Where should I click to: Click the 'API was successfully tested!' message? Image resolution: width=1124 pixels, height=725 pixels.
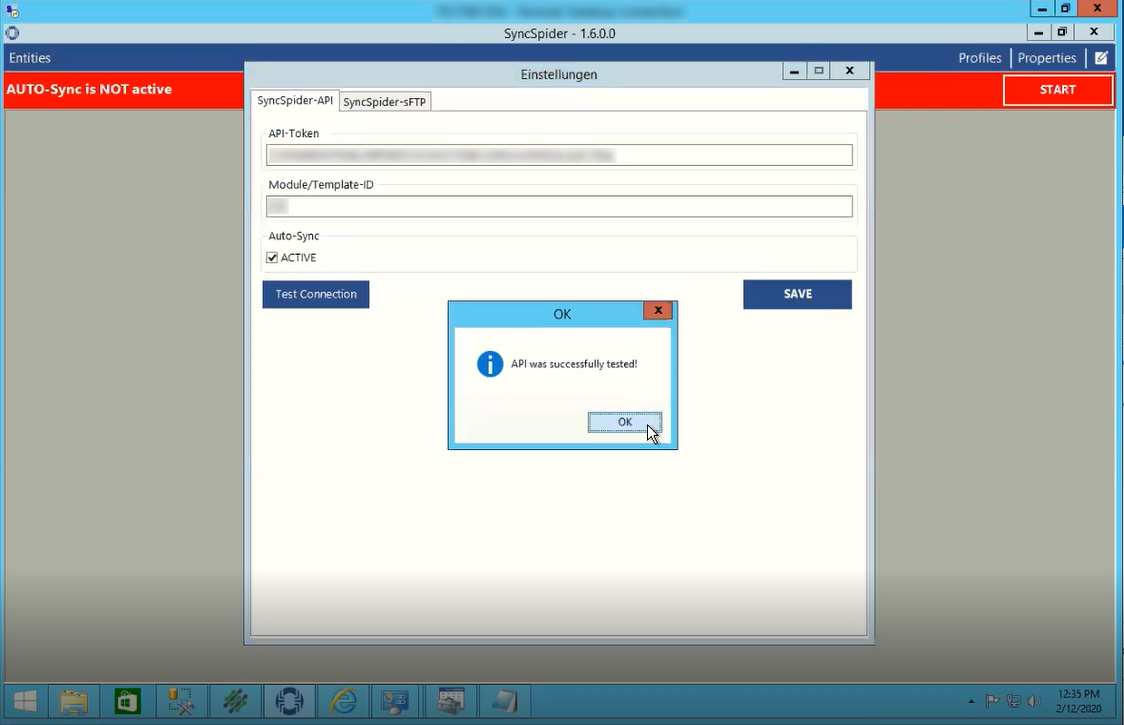[x=573, y=364]
